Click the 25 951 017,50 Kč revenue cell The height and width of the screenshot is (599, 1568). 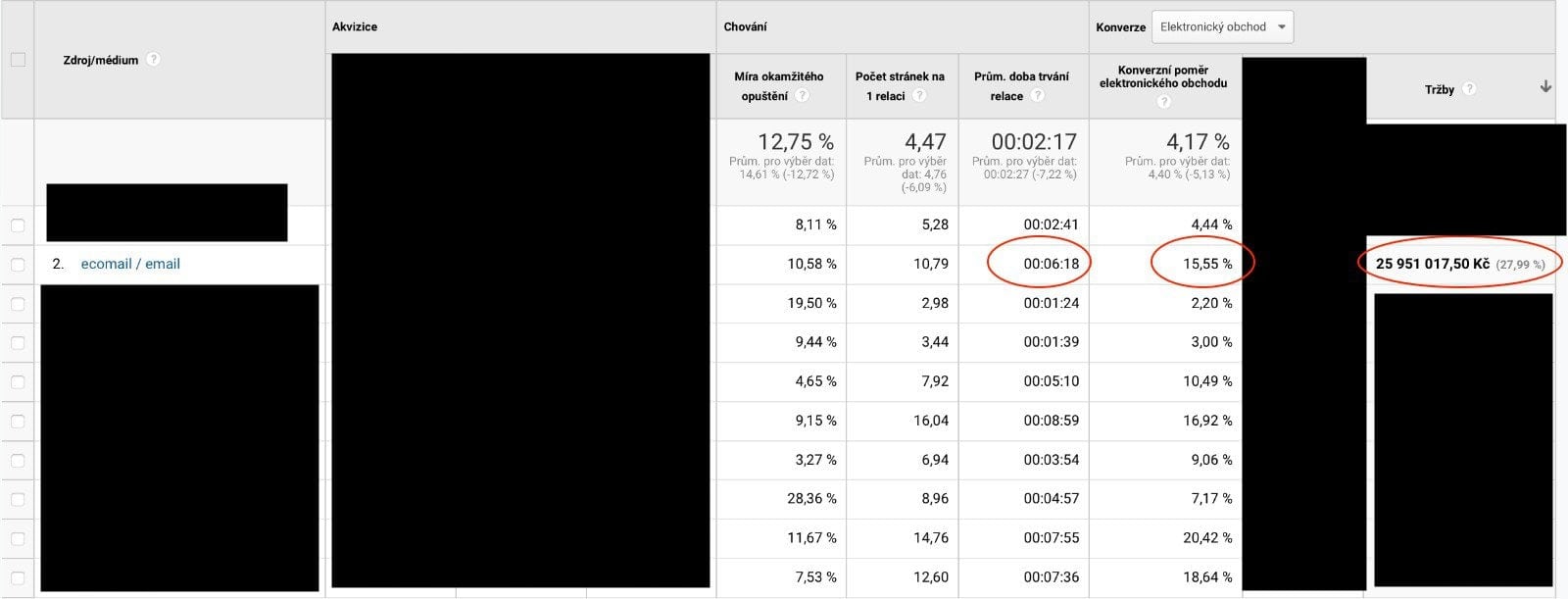click(1432, 264)
